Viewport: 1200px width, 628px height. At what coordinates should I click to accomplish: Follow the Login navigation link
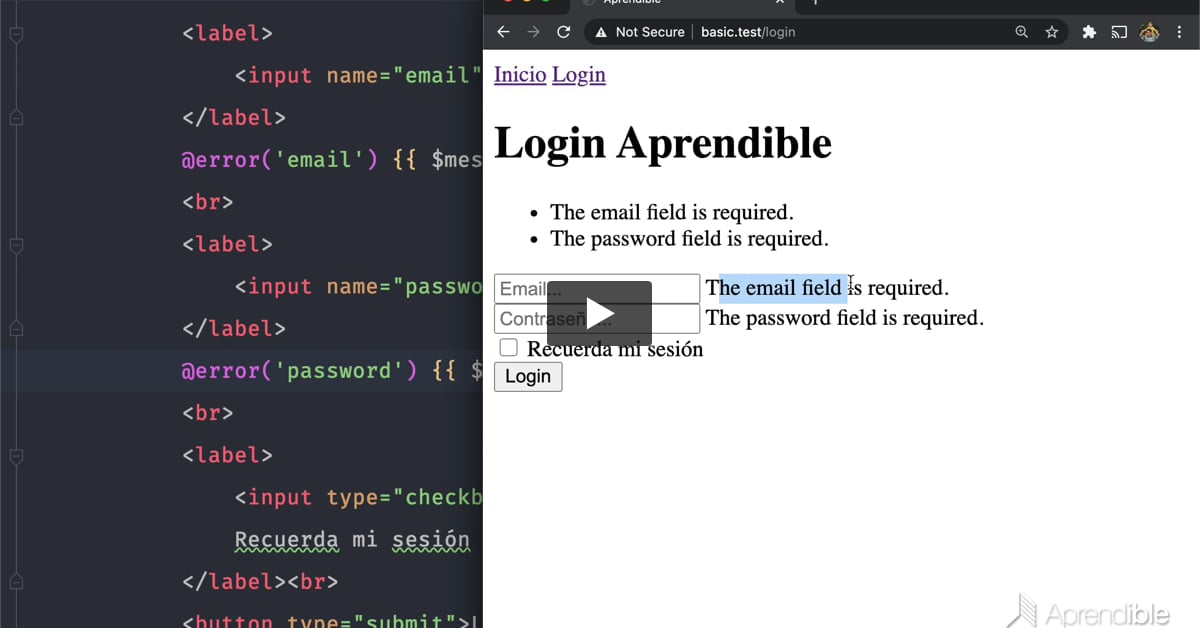pos(579,75)
